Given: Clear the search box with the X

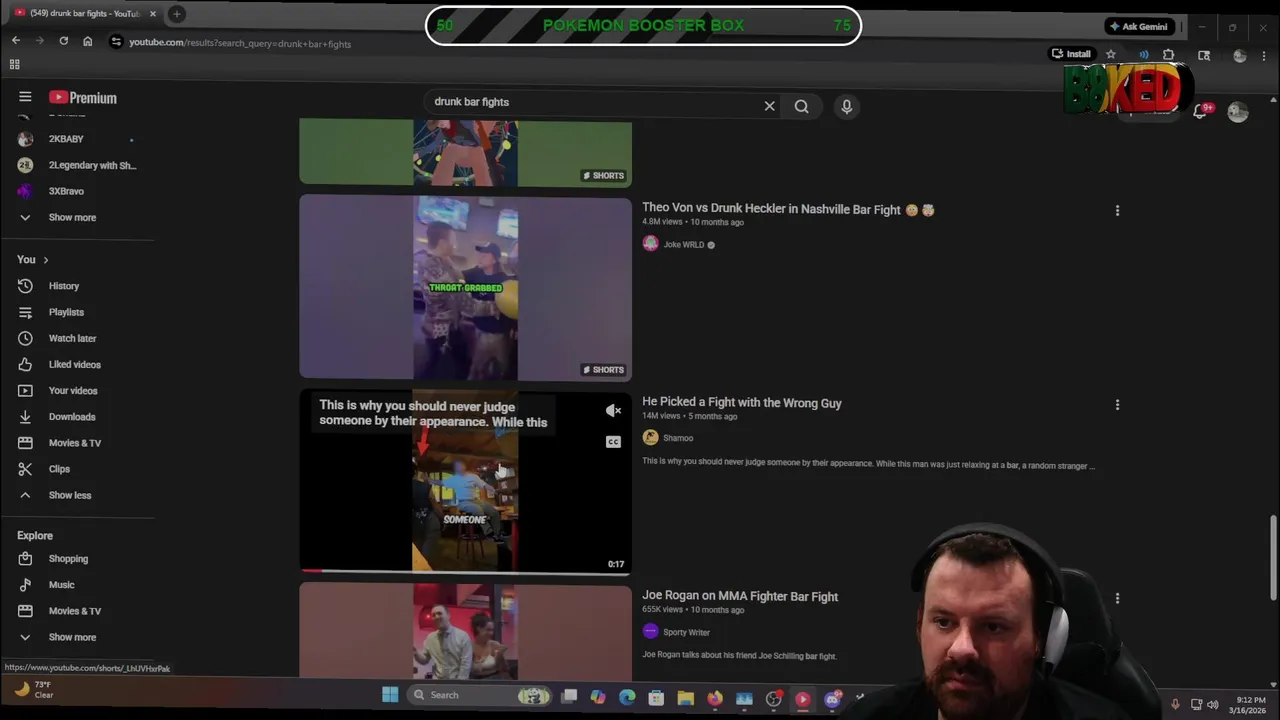Looking at the screenshot, I should pos(769,106).
